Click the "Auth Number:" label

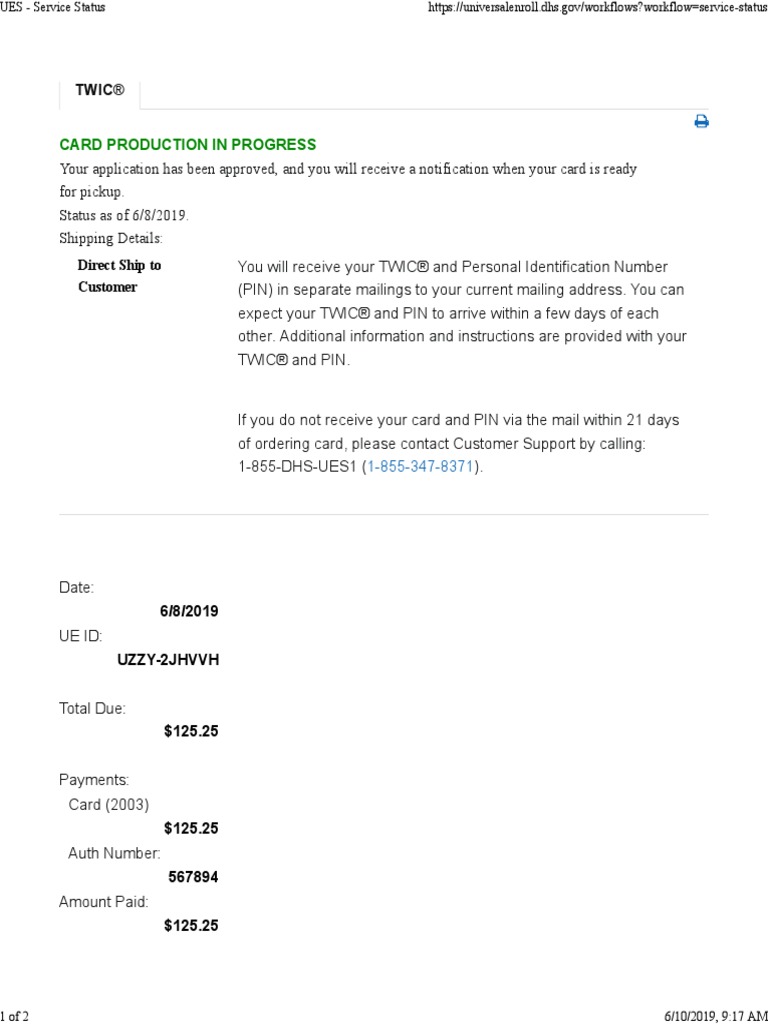pos(114,853)
